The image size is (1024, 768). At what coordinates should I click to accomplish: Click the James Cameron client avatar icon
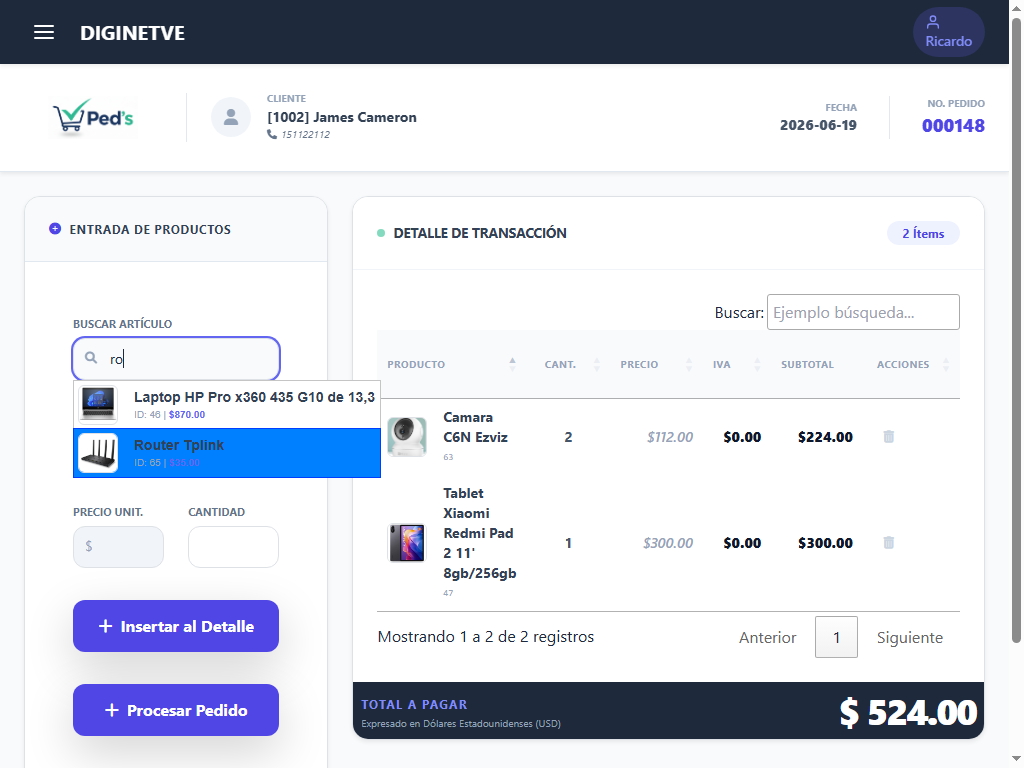coord(231,117)
